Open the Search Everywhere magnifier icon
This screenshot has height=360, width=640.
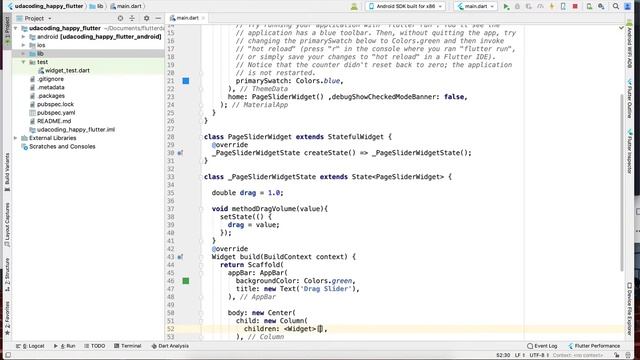[x=616, y=6]
